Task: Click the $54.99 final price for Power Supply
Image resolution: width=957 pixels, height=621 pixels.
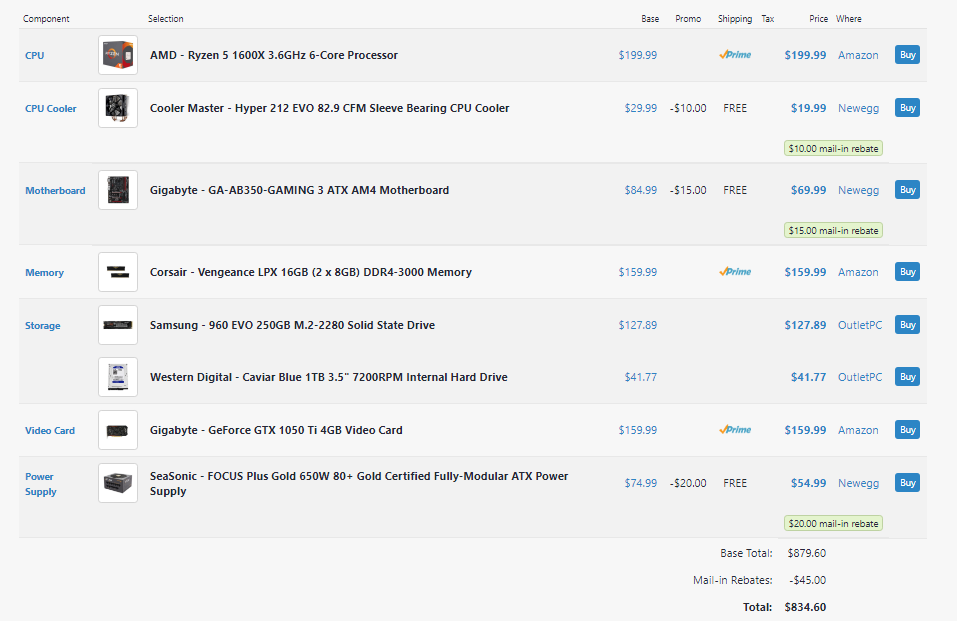Action: tap(808, 483)
